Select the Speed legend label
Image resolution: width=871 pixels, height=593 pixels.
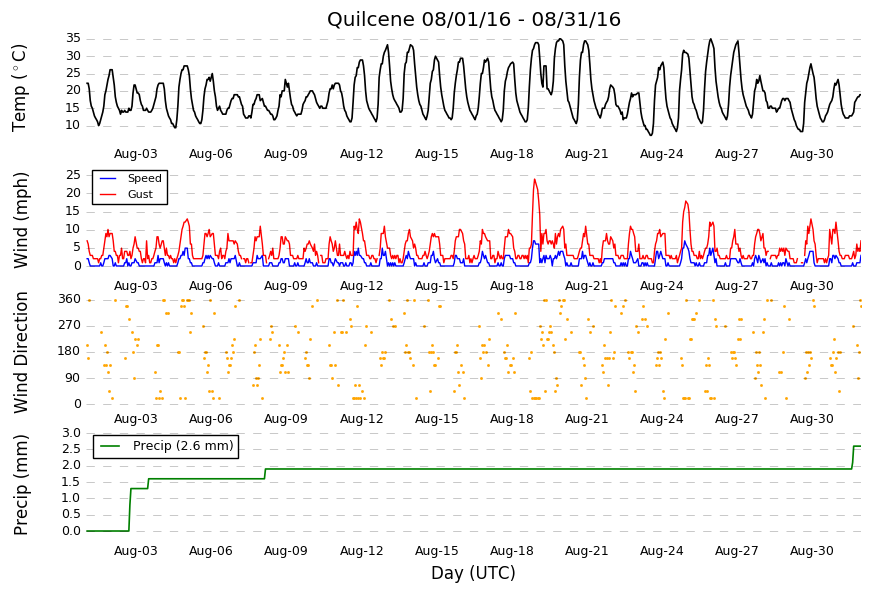[144, 178]
